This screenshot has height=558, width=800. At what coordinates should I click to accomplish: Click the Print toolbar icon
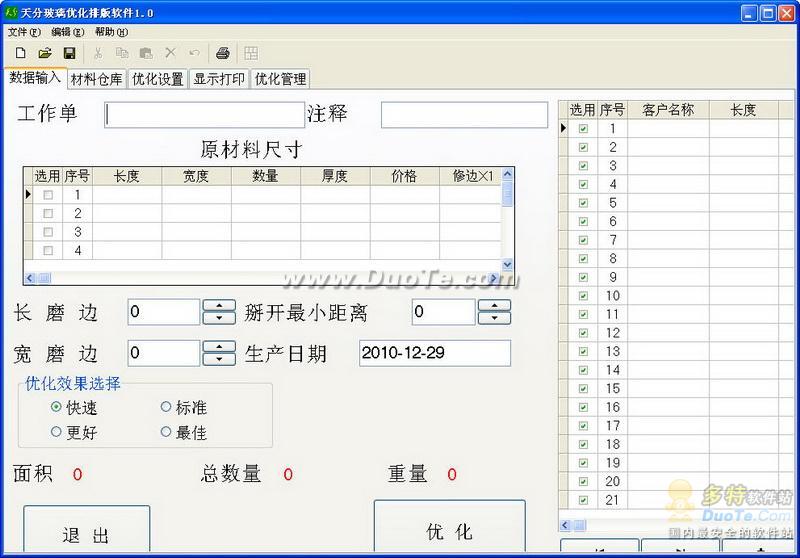tap(223, 53)
